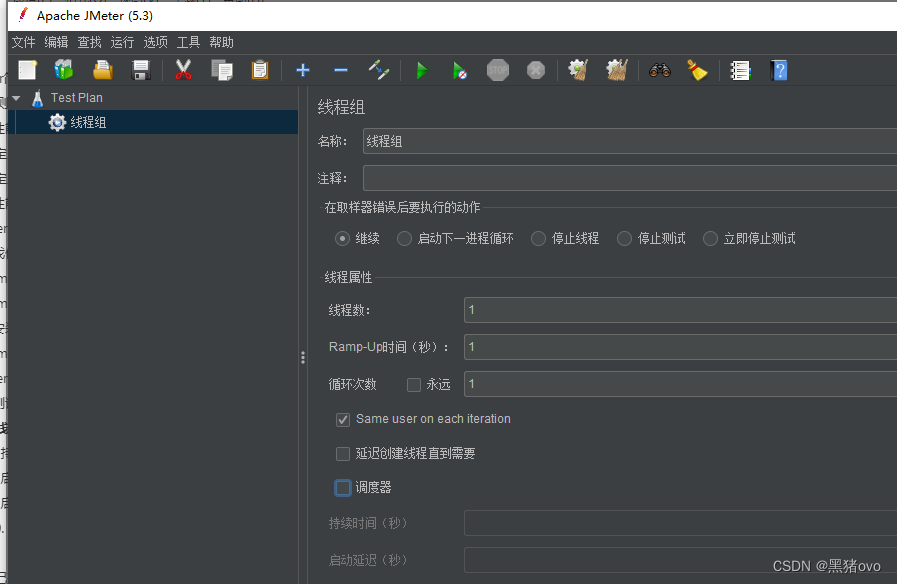Create a new test plan via New icon

click(x=27, y=70)
